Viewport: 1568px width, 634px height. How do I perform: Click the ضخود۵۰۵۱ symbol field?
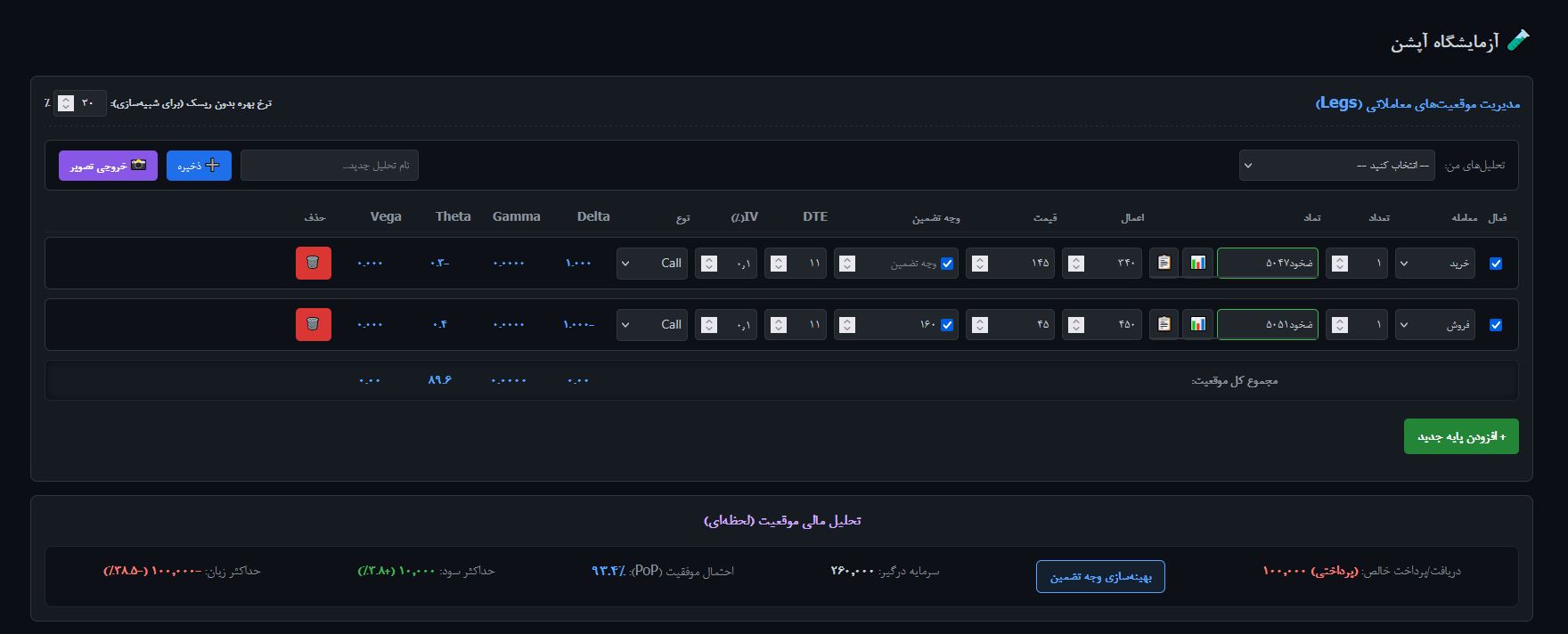(x=1267, y=325)
